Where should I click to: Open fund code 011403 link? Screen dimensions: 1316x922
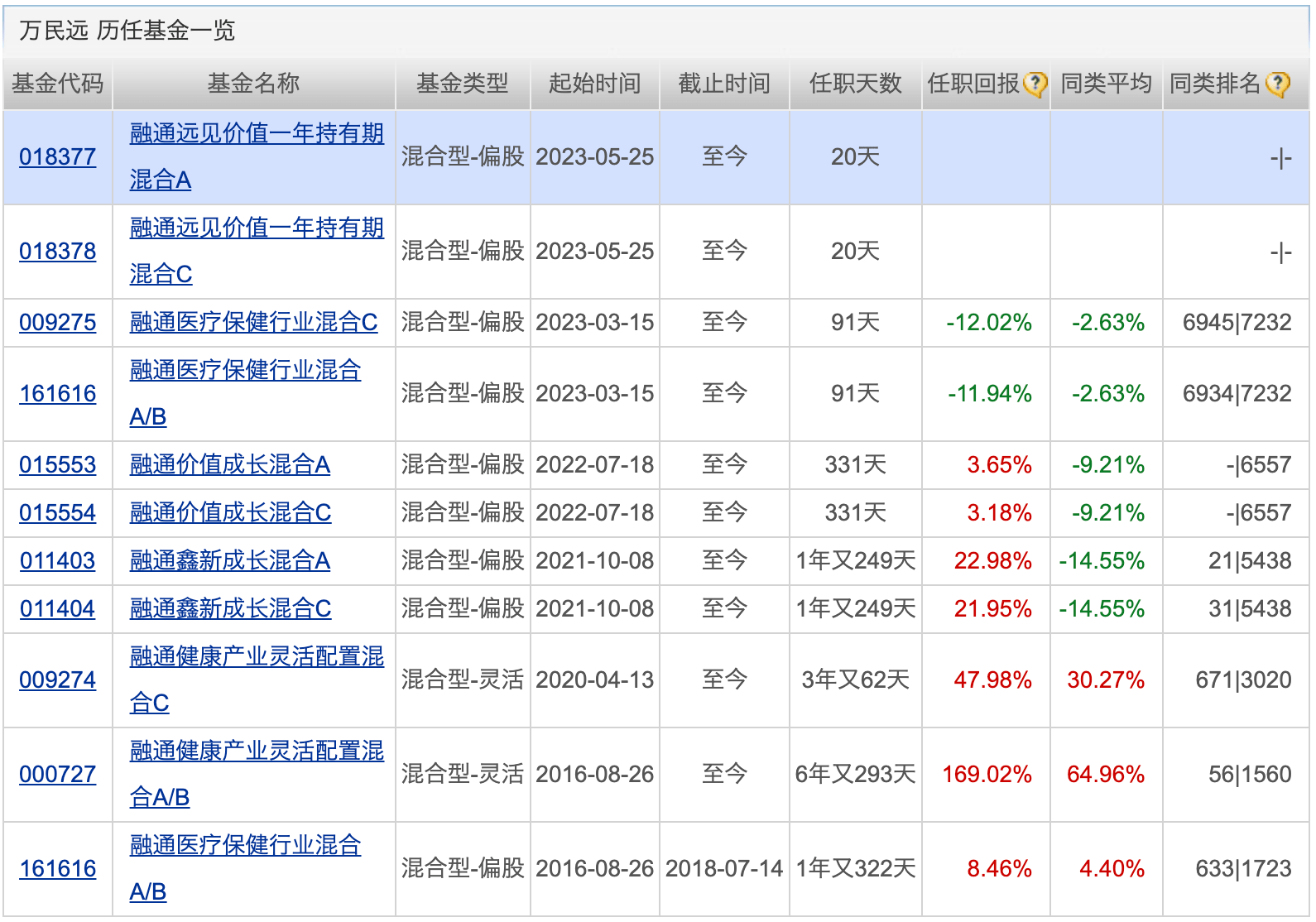58,560
